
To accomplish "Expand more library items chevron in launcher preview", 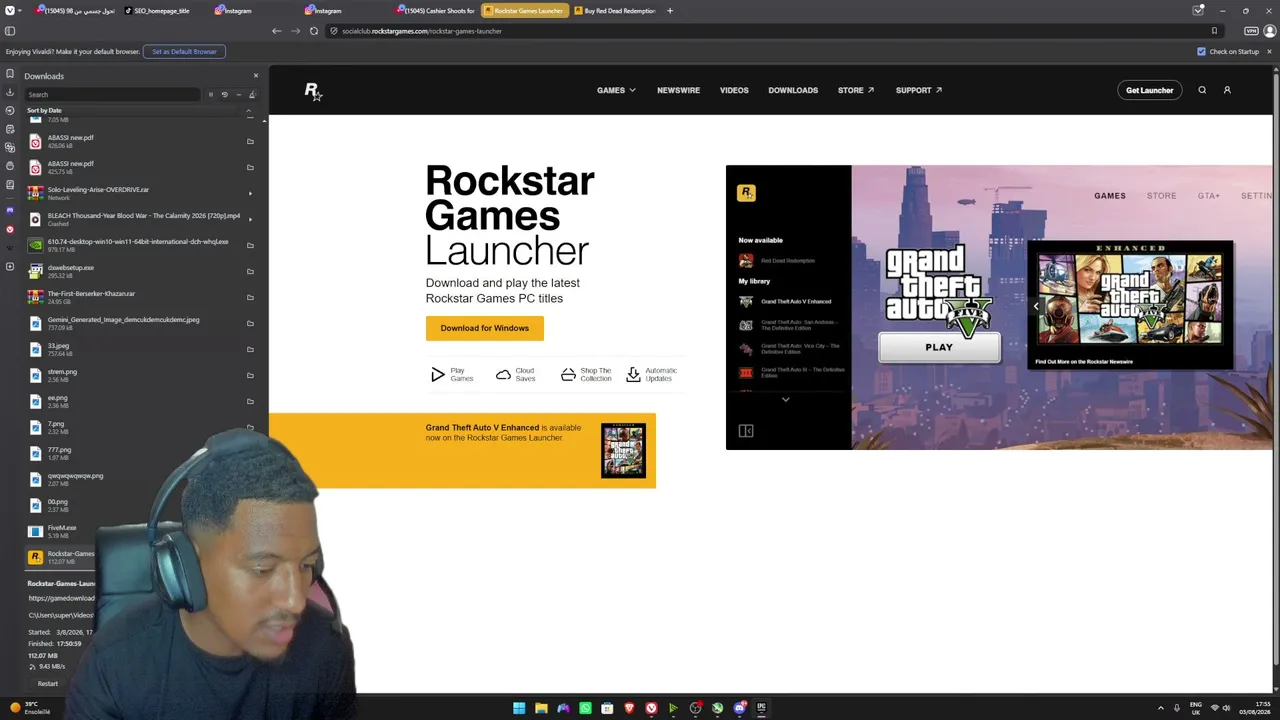I will point(785,399).
